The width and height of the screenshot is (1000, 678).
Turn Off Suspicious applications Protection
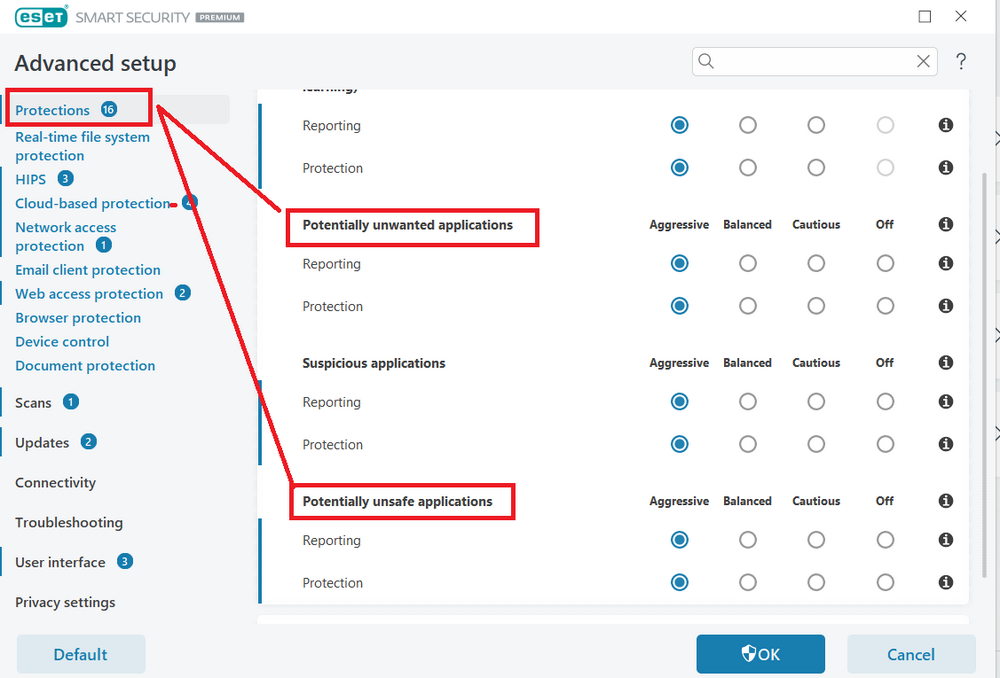tap(885, 445)
